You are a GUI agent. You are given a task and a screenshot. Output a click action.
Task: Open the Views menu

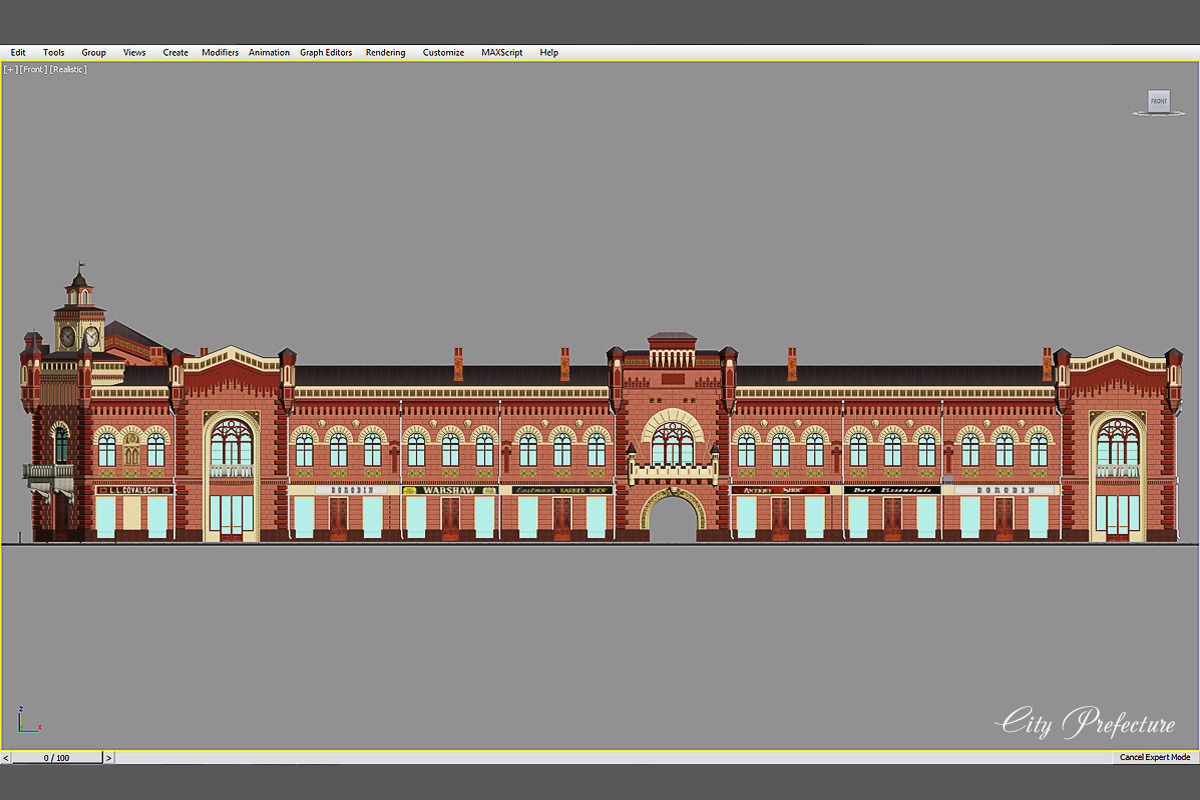tap(134, 52)
